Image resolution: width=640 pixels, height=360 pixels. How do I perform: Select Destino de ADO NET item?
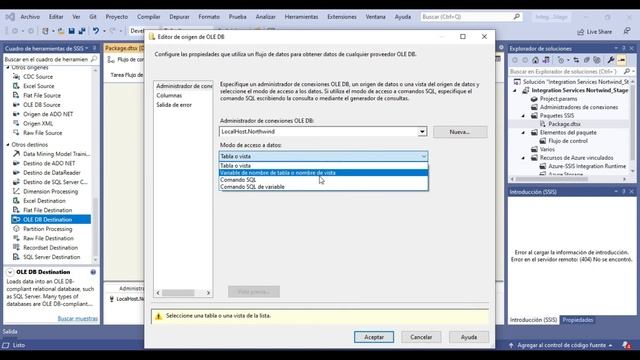coord(49,163)
